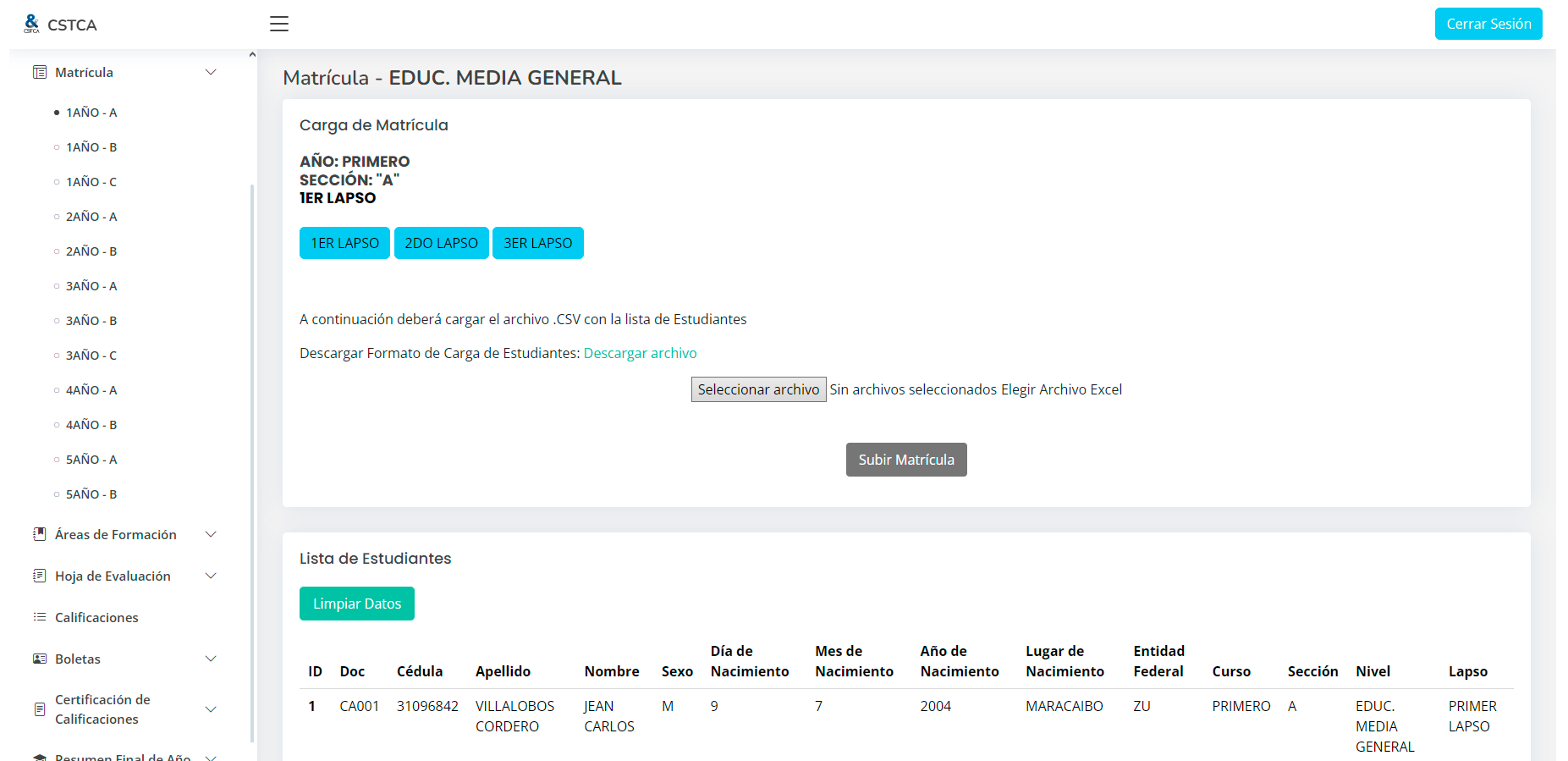This screenshot has width=1568, height=761.
Task: Open 2AÑO - A section
Action: (91, 217)
